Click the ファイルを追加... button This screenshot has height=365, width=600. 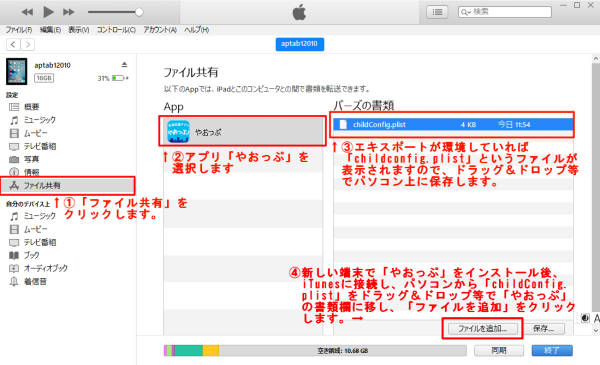click(x=483, y=328)
